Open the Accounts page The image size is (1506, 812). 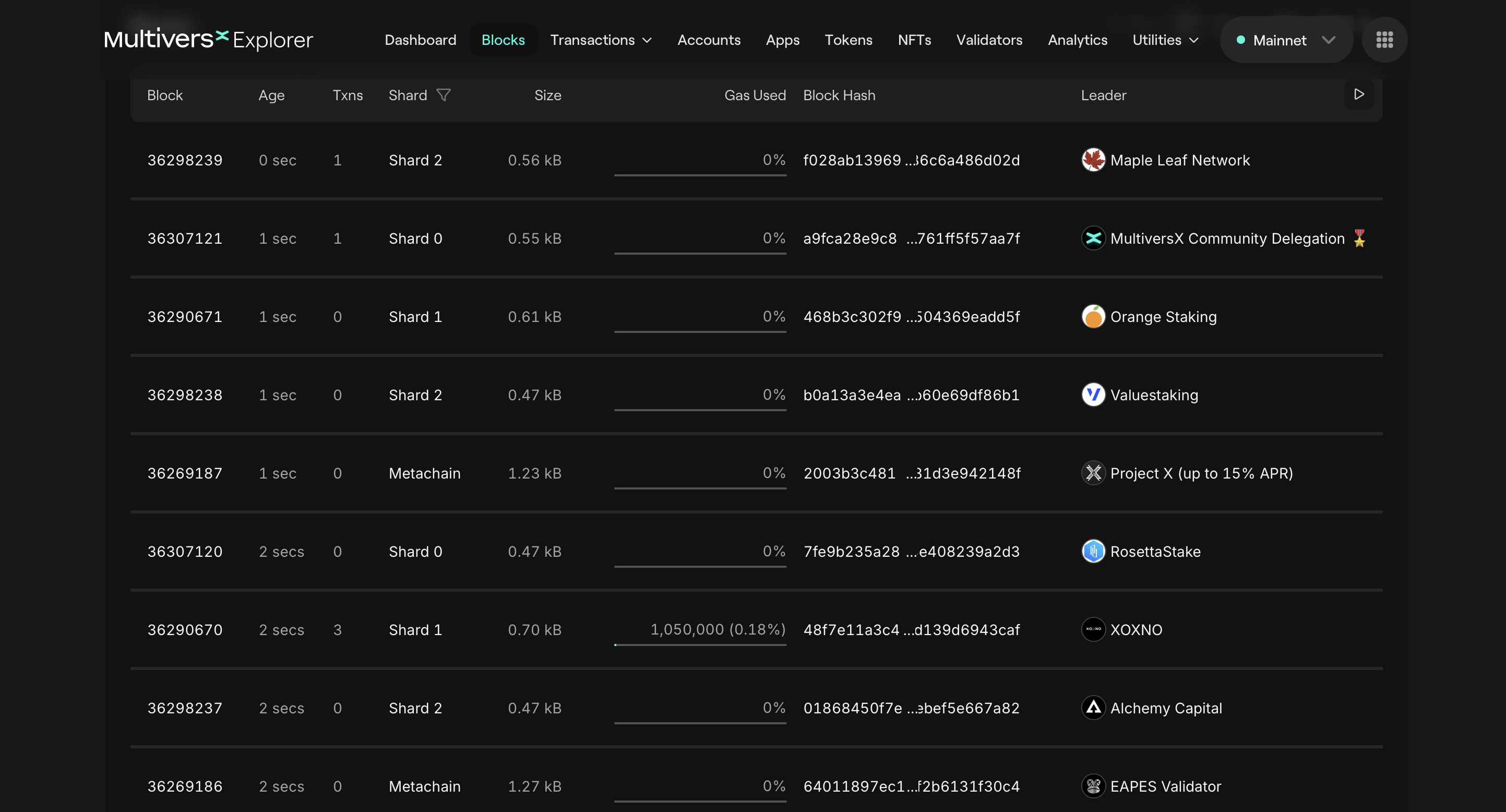point(709,40)
